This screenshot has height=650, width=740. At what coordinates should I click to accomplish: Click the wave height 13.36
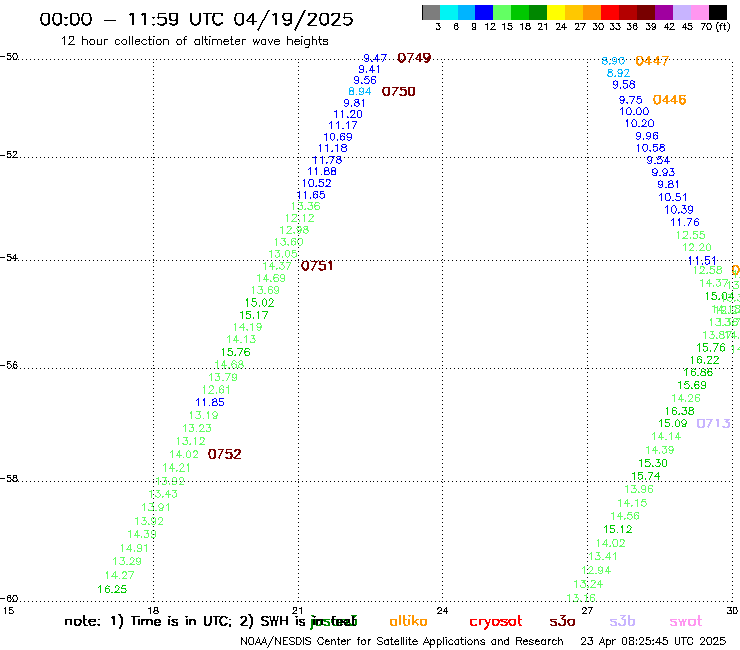point(306,206)
